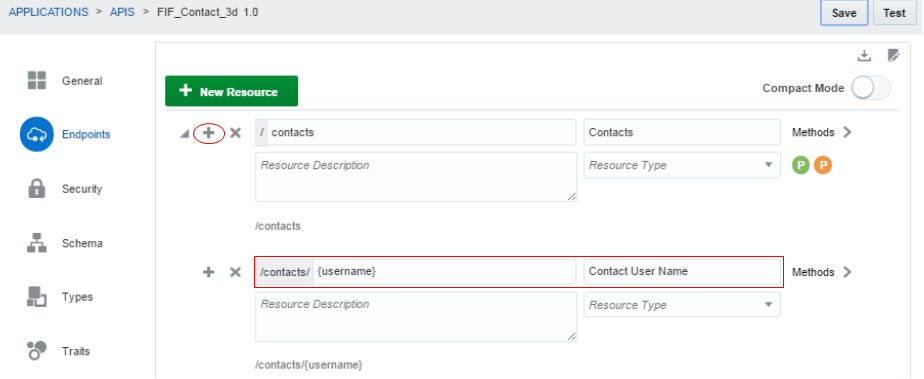Click the edit source icon at top right

click(x=894, y=55)
